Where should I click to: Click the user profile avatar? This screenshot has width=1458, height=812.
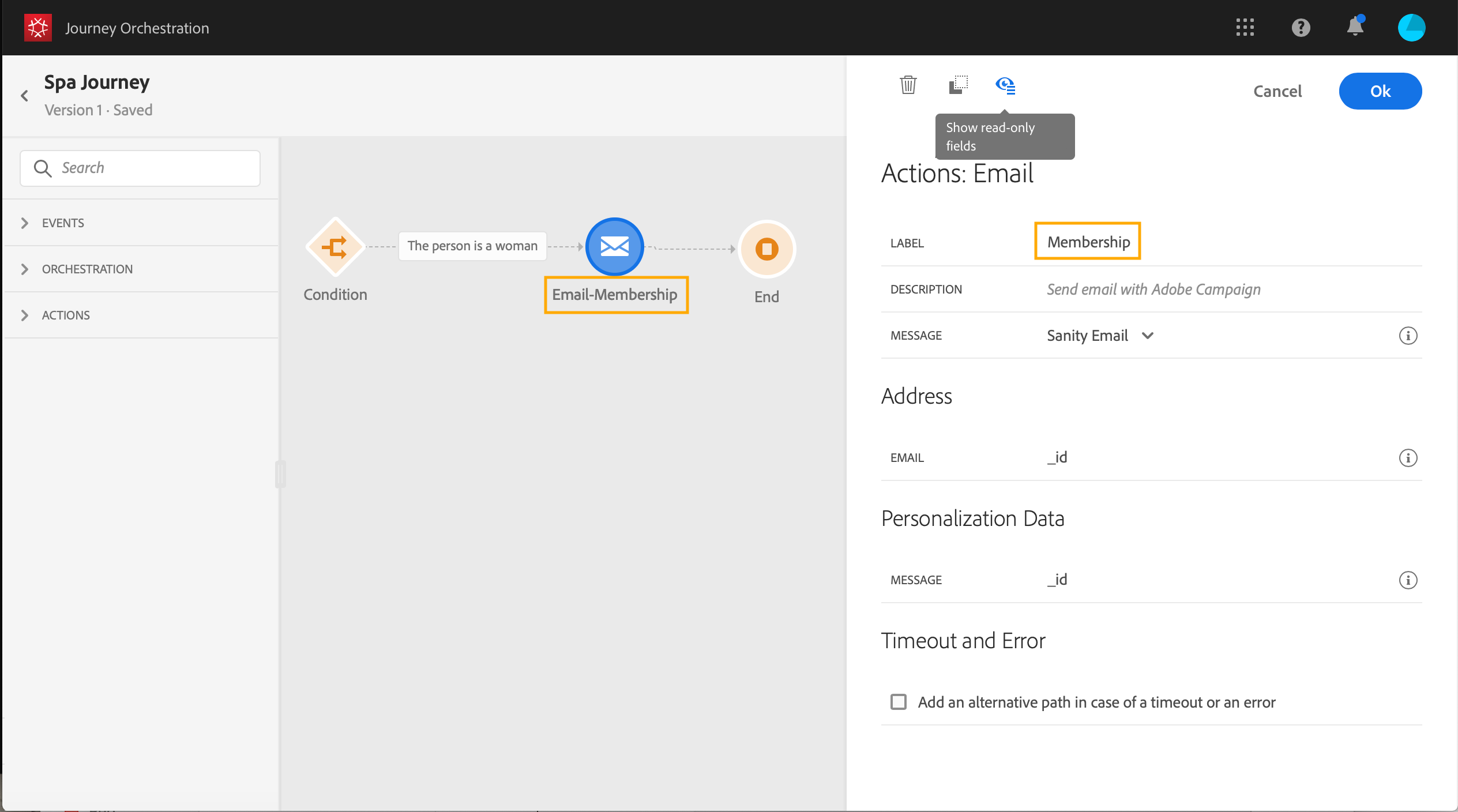click(1411, 27)
